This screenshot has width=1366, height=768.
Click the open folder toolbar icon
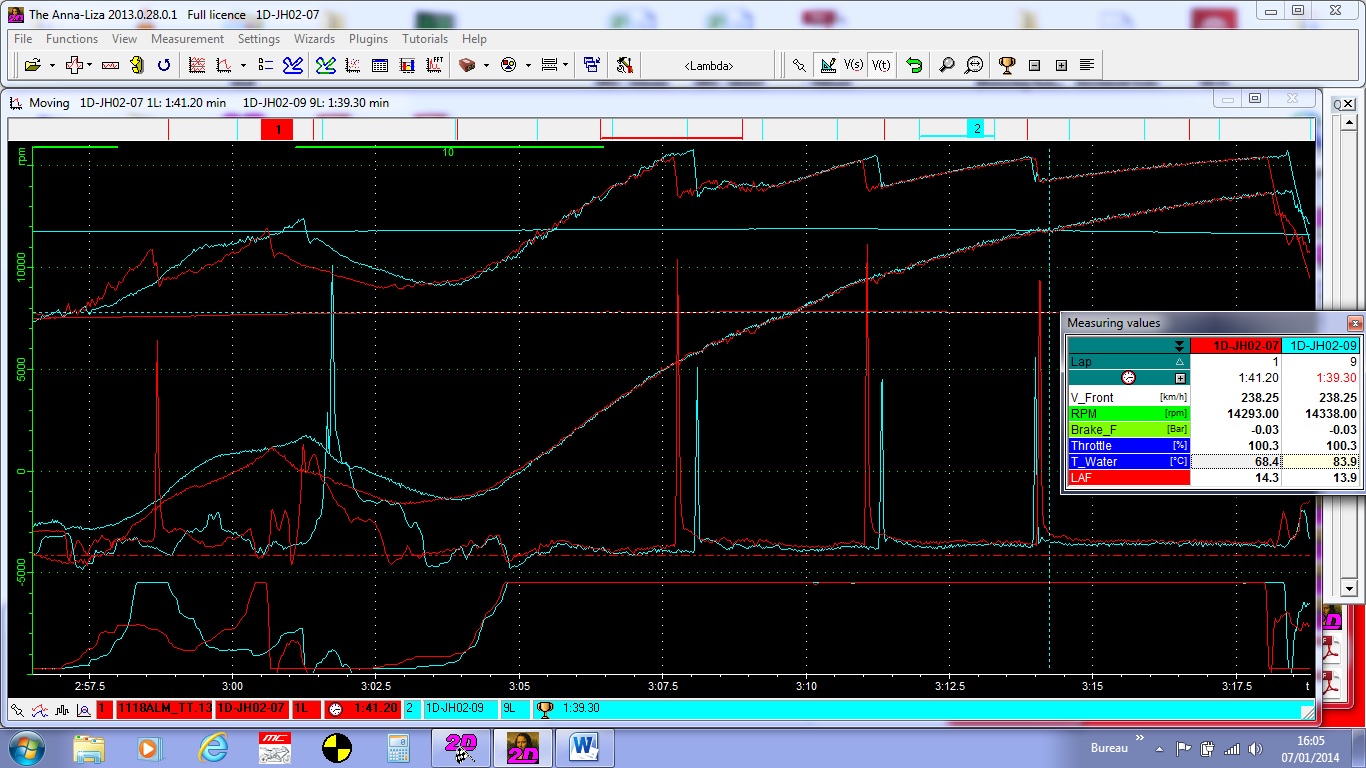pos(32,65)
